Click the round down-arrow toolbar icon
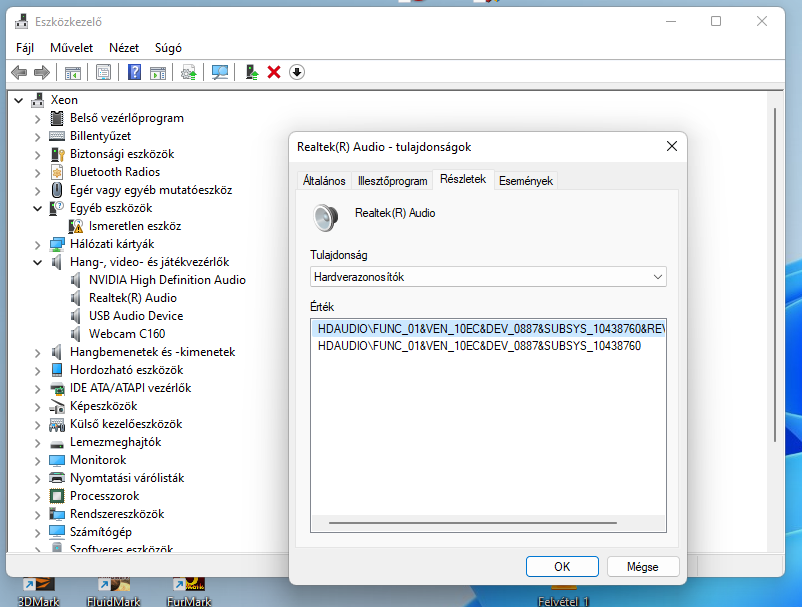802x607 pixels. coord(297,72)
